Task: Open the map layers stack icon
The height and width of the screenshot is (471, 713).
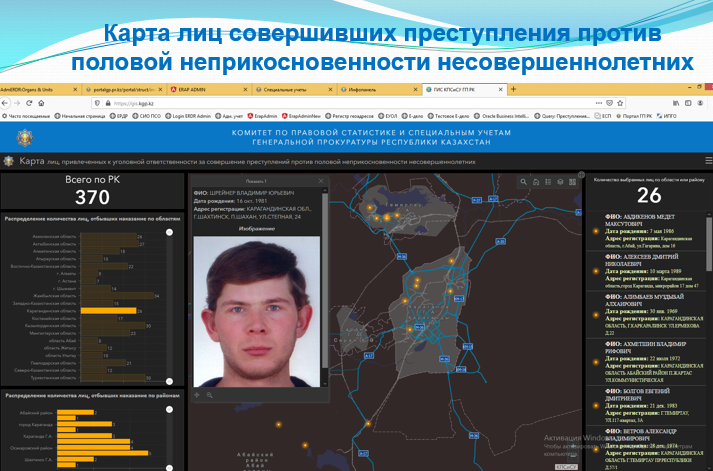Action: tap(560, 182)
